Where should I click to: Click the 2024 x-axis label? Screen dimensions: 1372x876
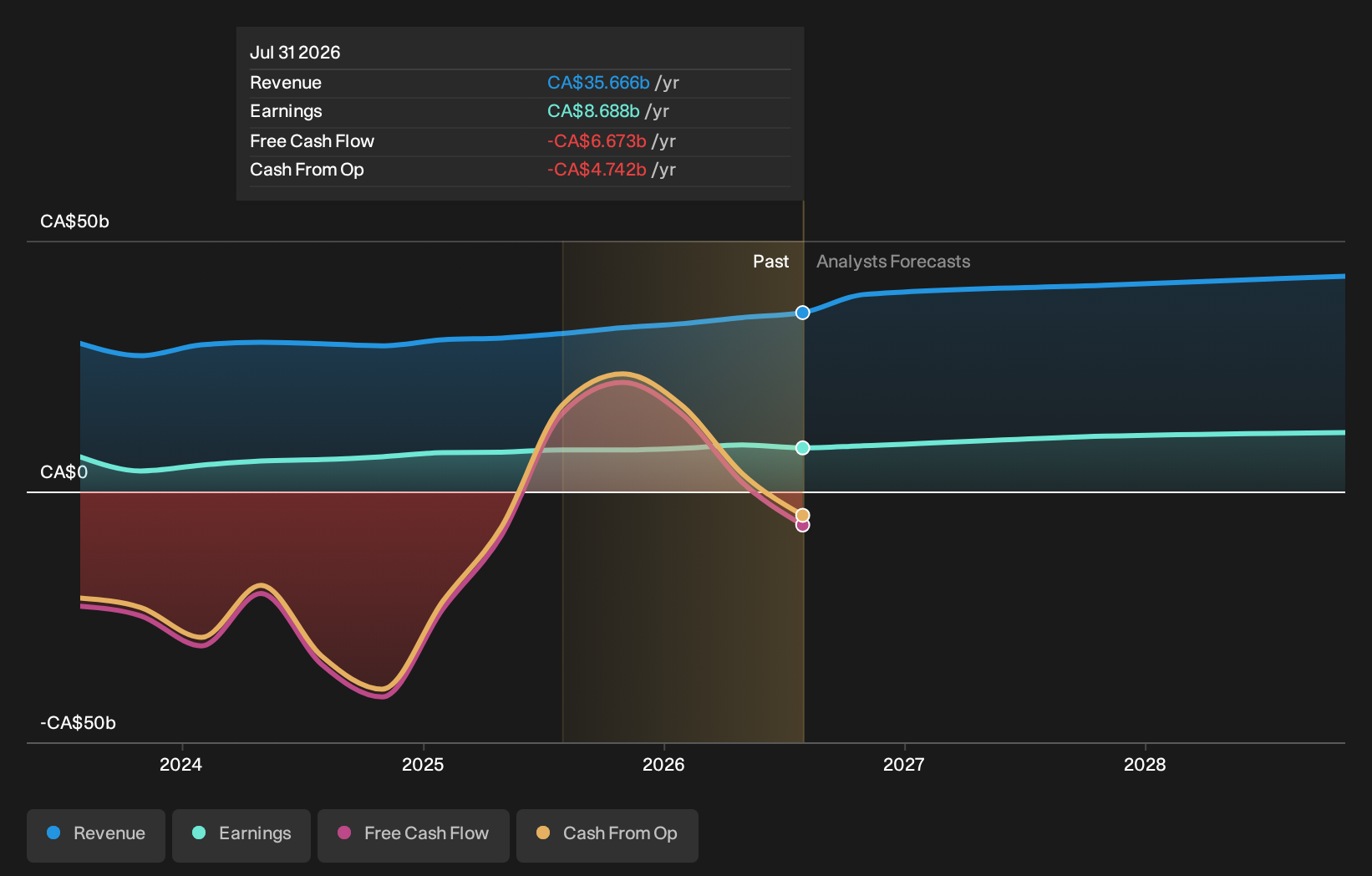point(180,764)
